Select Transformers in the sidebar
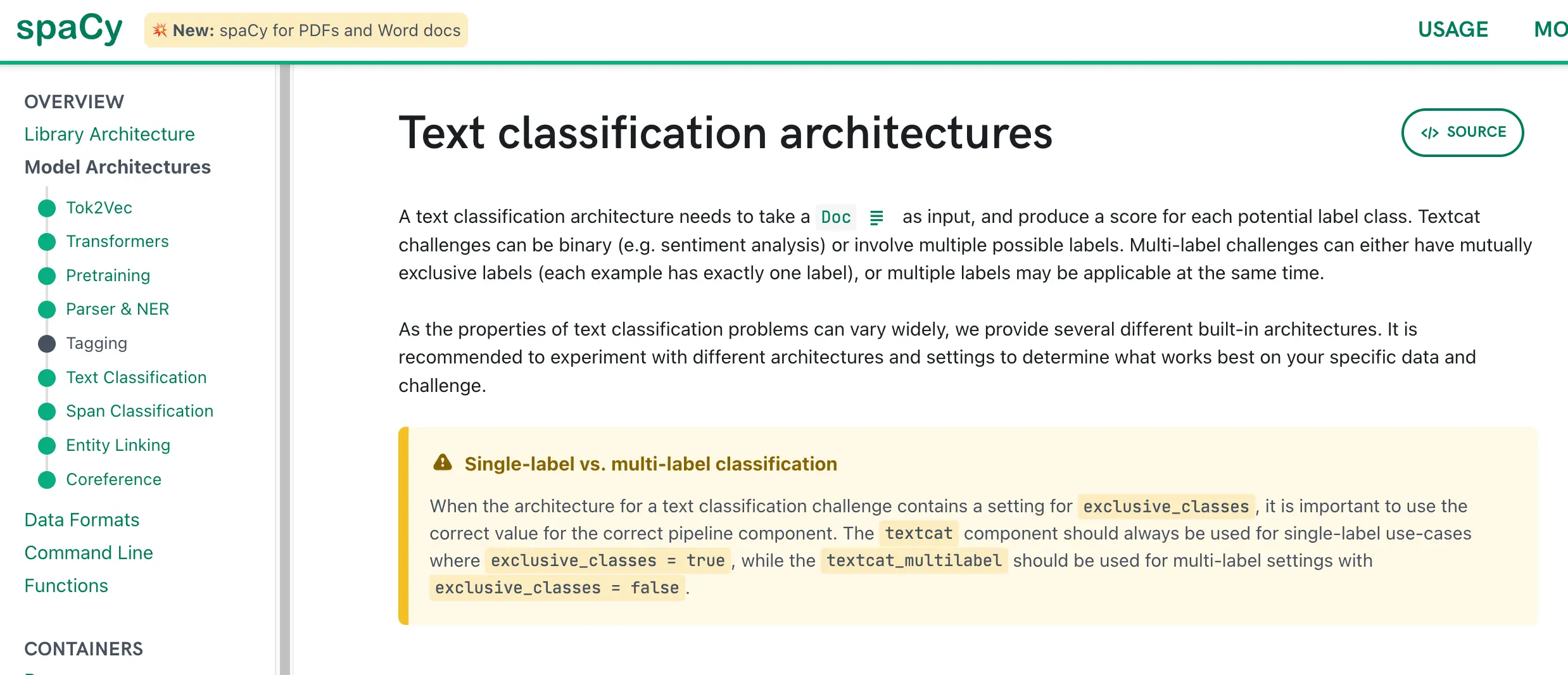 point(117,241)
